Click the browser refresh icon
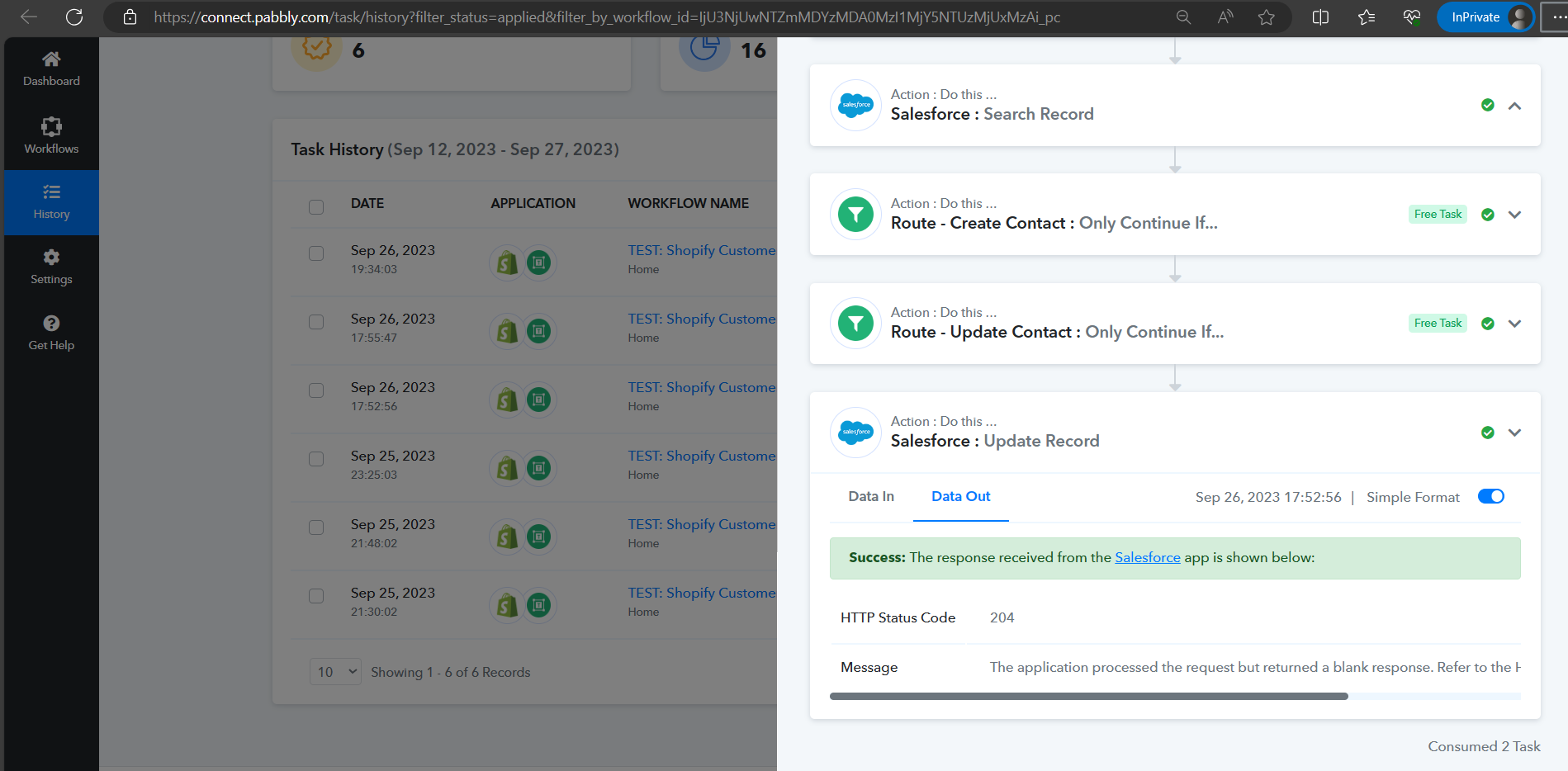Viewport: 1568px width, 771px height. (74, 17)
